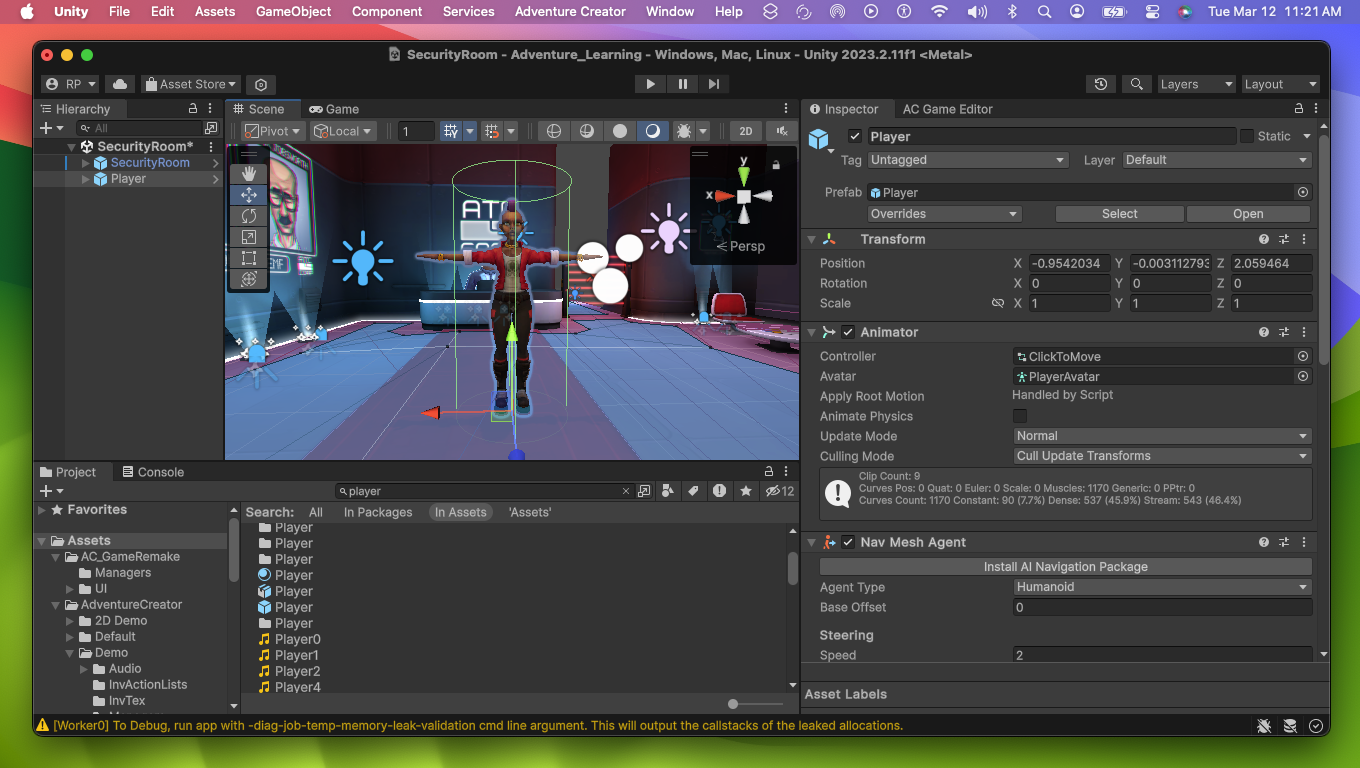Image resolution: width=1360 pixels, height=768 pixels.
Task: Select the Scale tool
Action: pos(250,236)
